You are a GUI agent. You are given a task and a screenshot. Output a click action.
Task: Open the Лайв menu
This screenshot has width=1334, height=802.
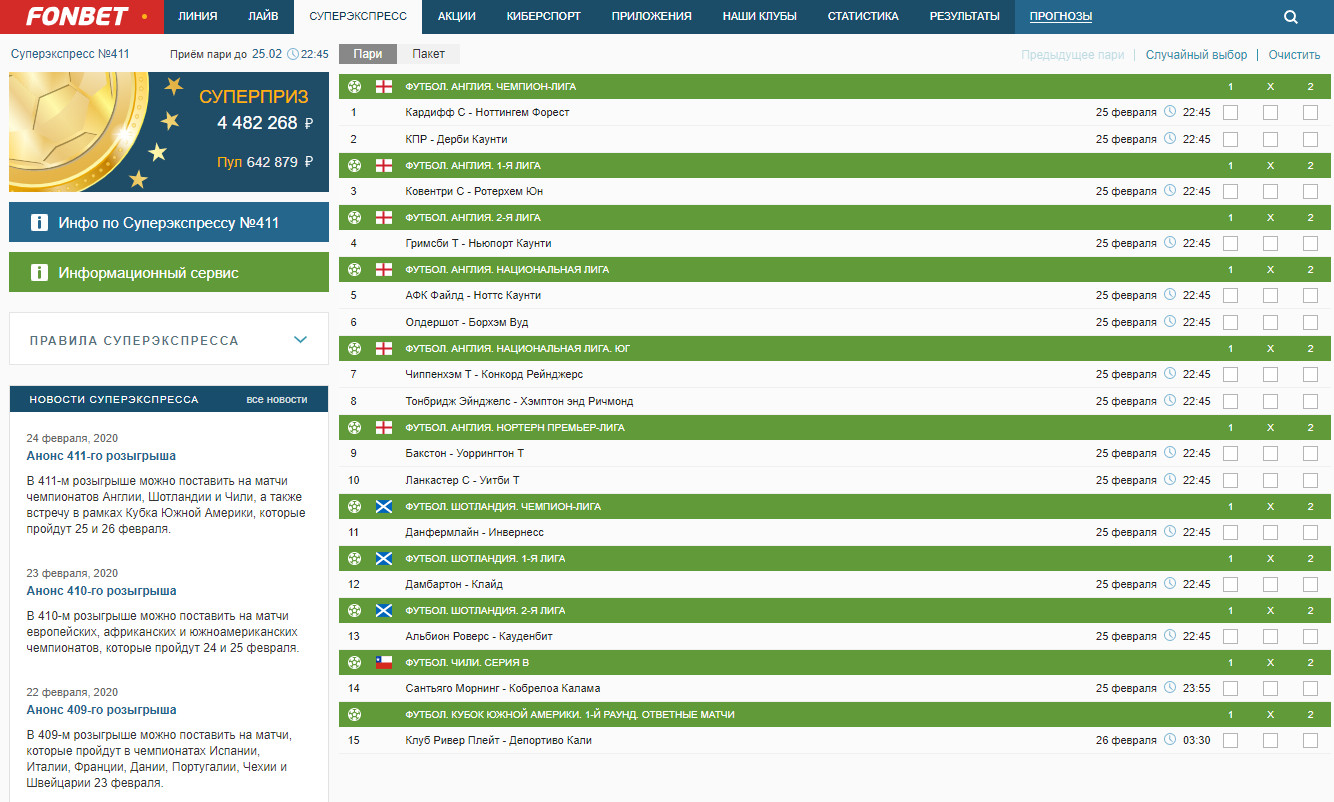tap(264, 17)
